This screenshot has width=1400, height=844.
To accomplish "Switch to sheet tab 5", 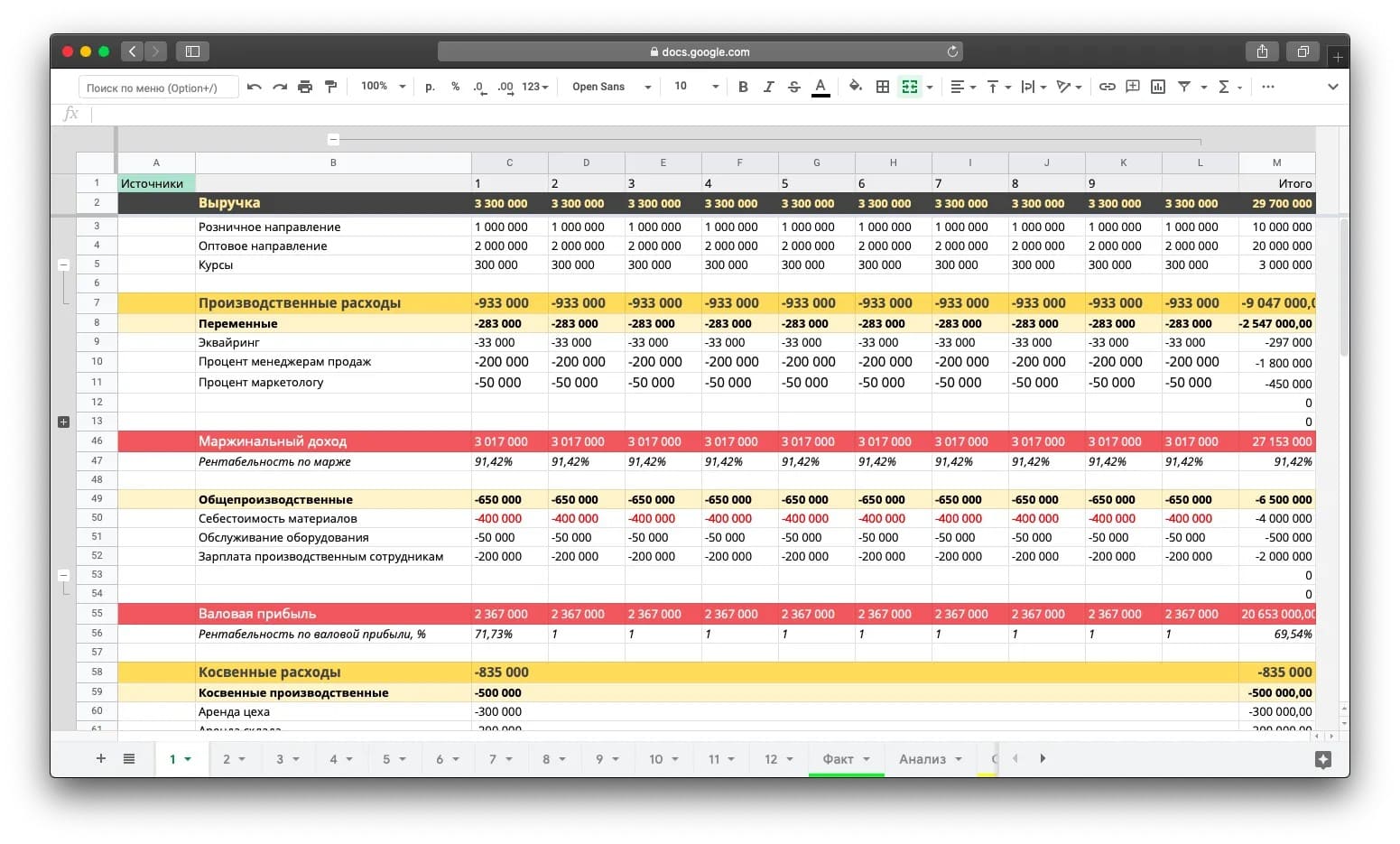I will click(394, 759).
